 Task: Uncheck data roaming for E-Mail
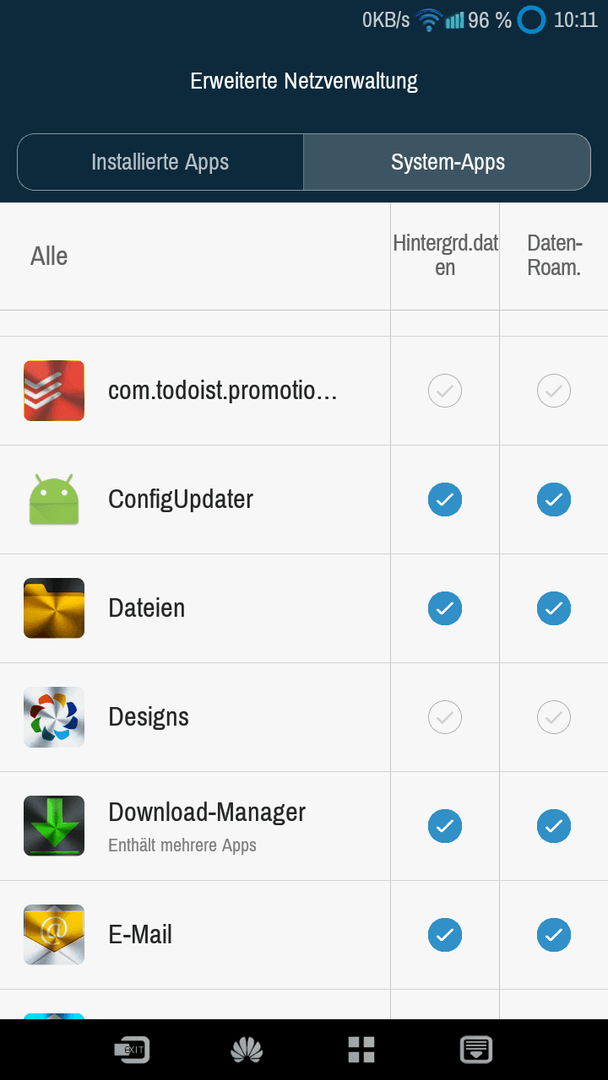point(554,935)
